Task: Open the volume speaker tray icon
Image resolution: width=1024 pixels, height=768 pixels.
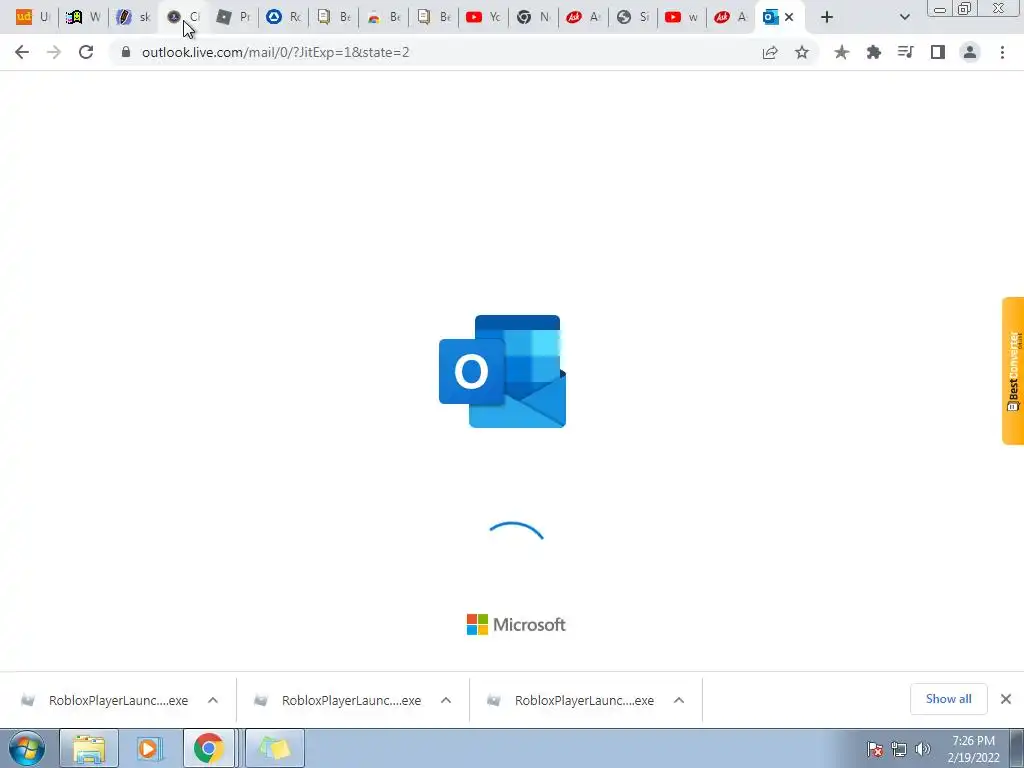Action: click(923, 749)
